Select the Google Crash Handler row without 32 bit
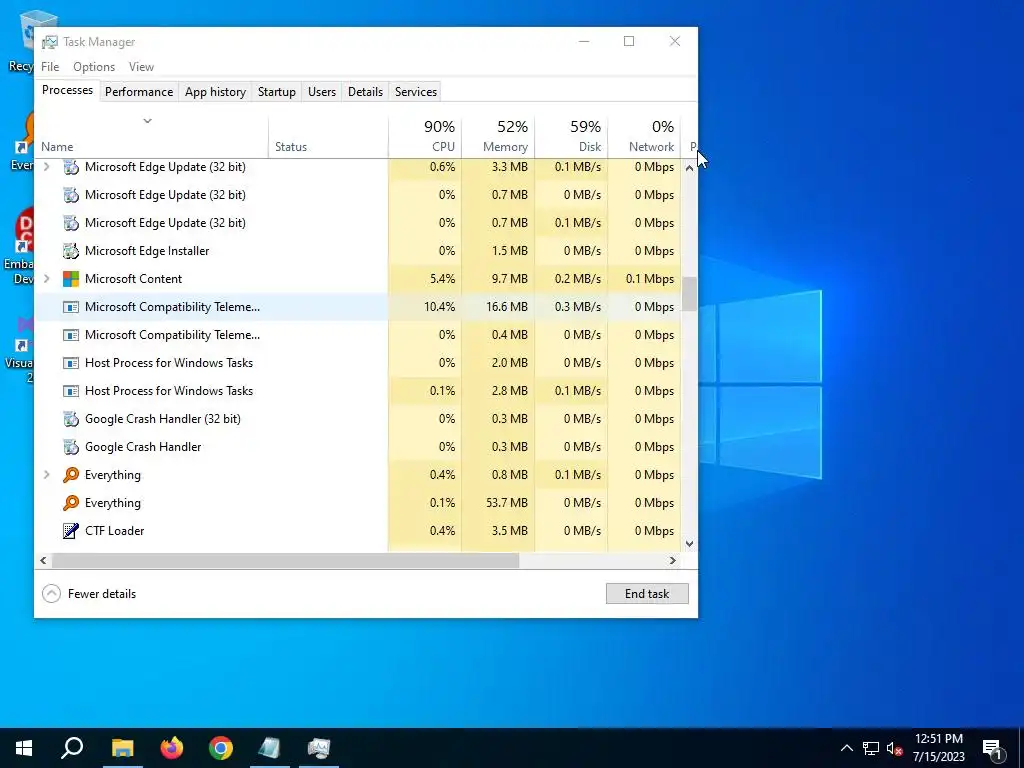 pos(358,447)
